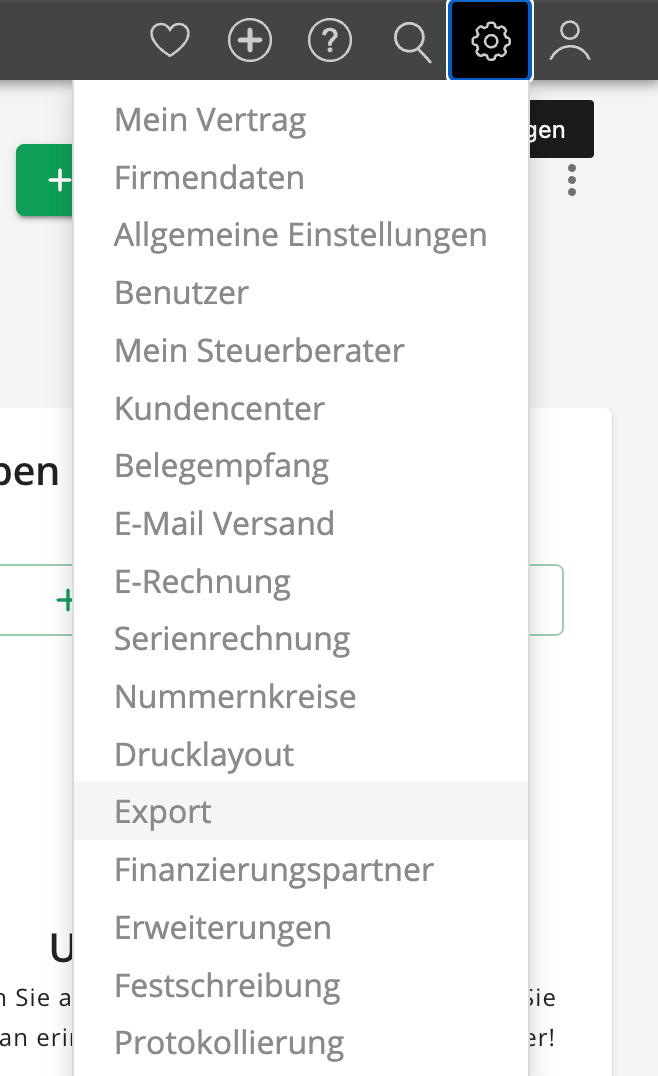Open the help question mark icon
The height and width of the screenshot is (1076, 658).
click(330, 40)
